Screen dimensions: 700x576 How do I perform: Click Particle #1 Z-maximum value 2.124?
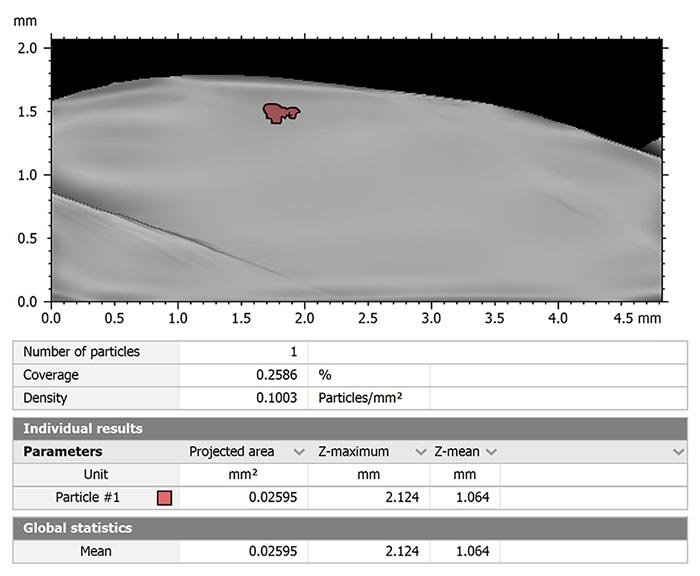pos(402,497)
